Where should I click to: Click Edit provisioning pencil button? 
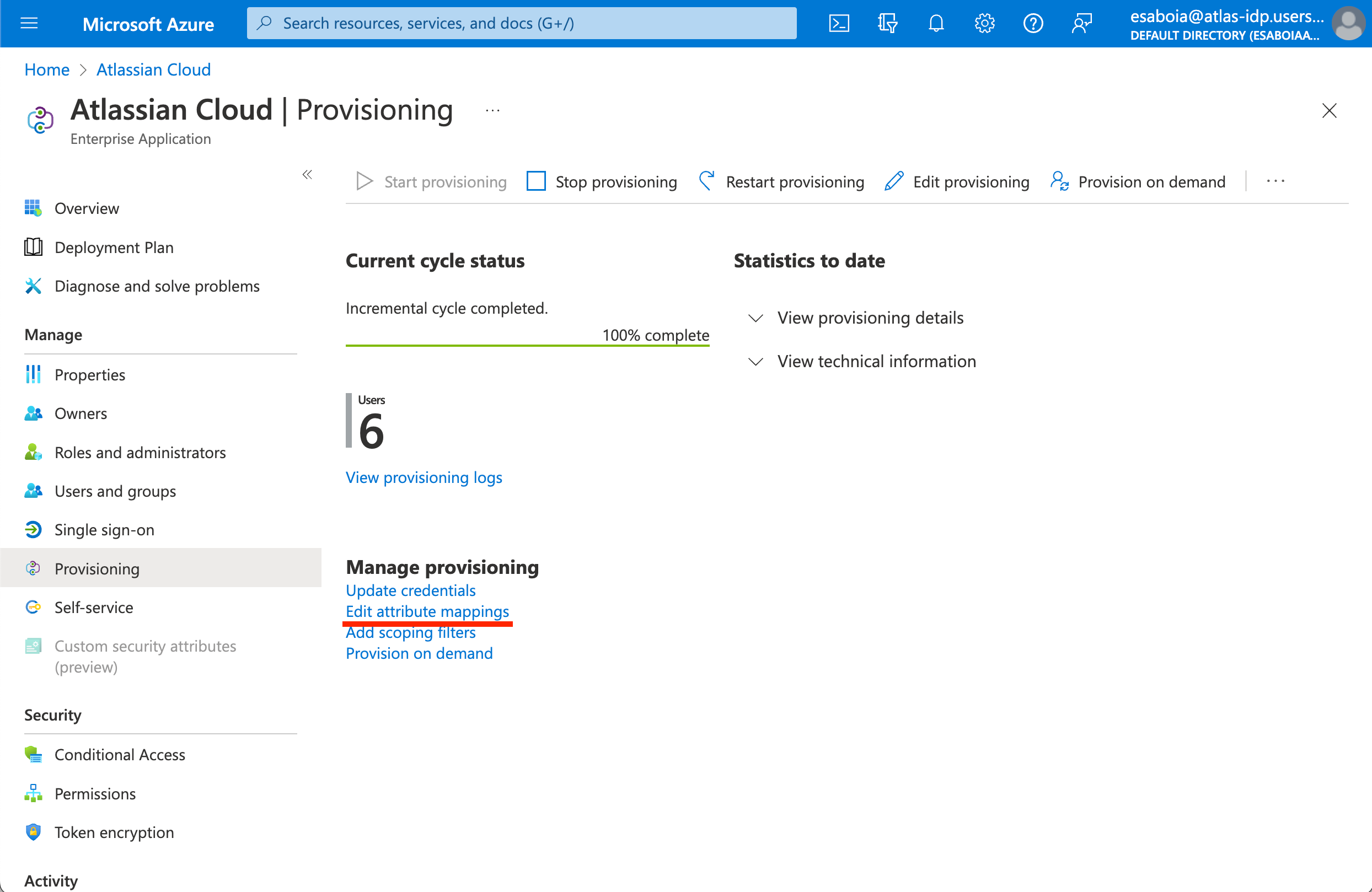tap(957, 181)
